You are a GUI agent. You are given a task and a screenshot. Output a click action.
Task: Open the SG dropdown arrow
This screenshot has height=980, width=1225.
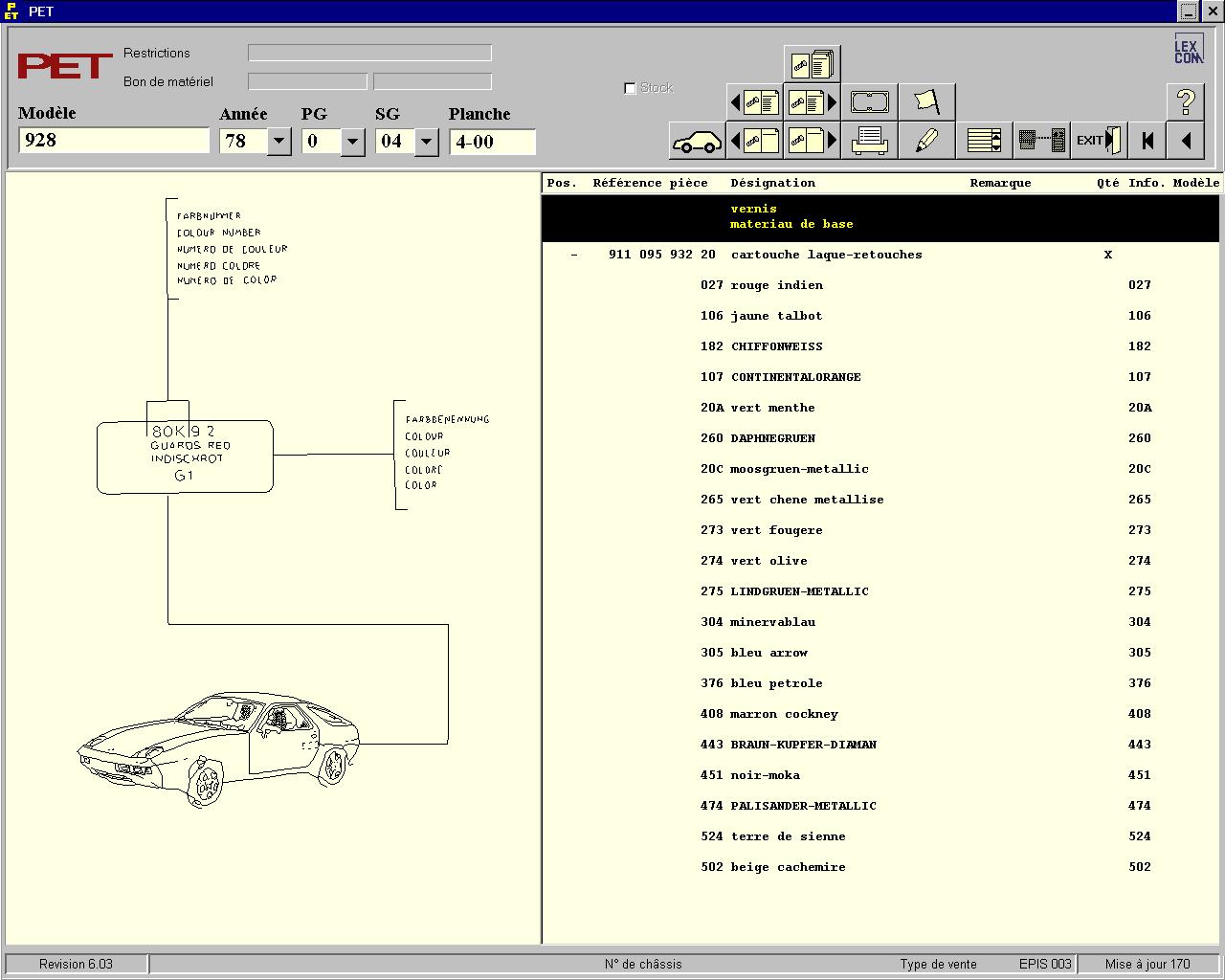pos(426,142)
